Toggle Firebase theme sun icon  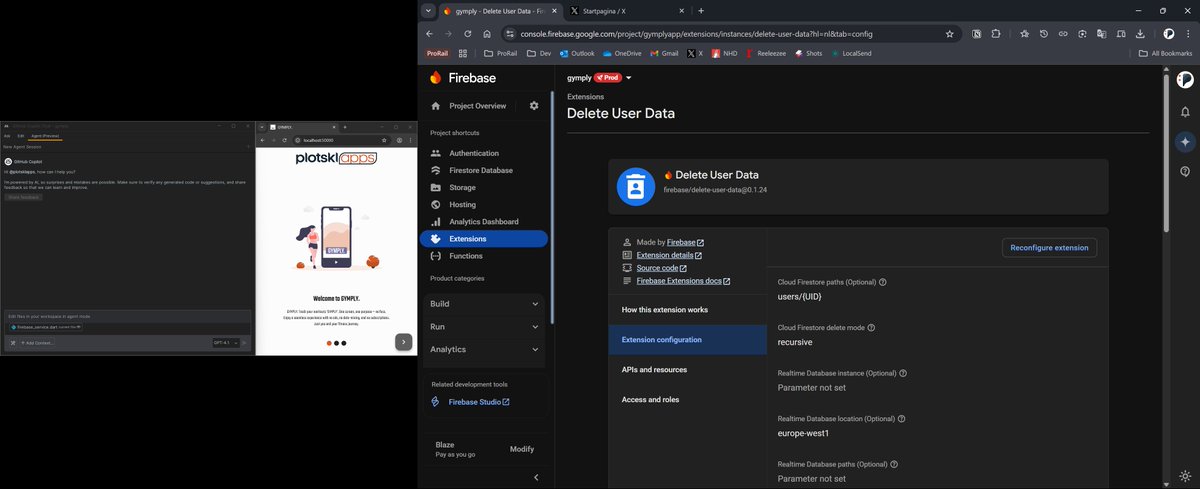point(1185,476)
